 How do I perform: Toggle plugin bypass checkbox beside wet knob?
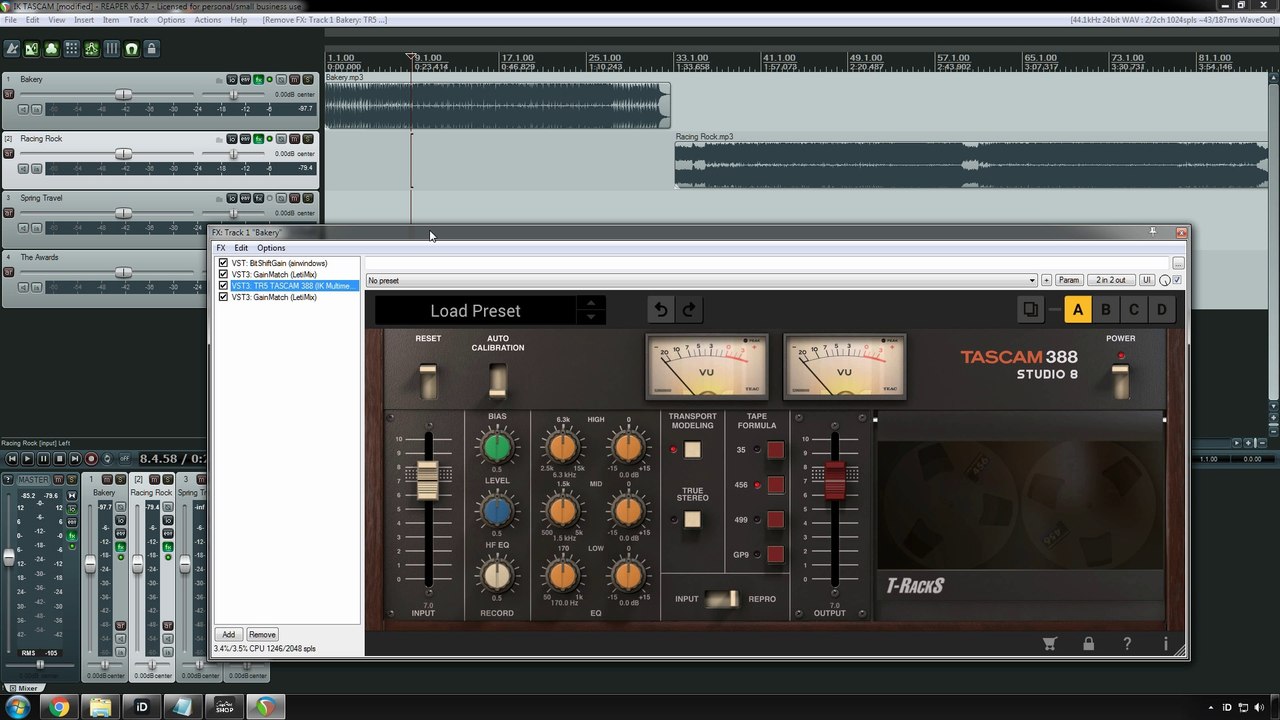pos(1177,280)
